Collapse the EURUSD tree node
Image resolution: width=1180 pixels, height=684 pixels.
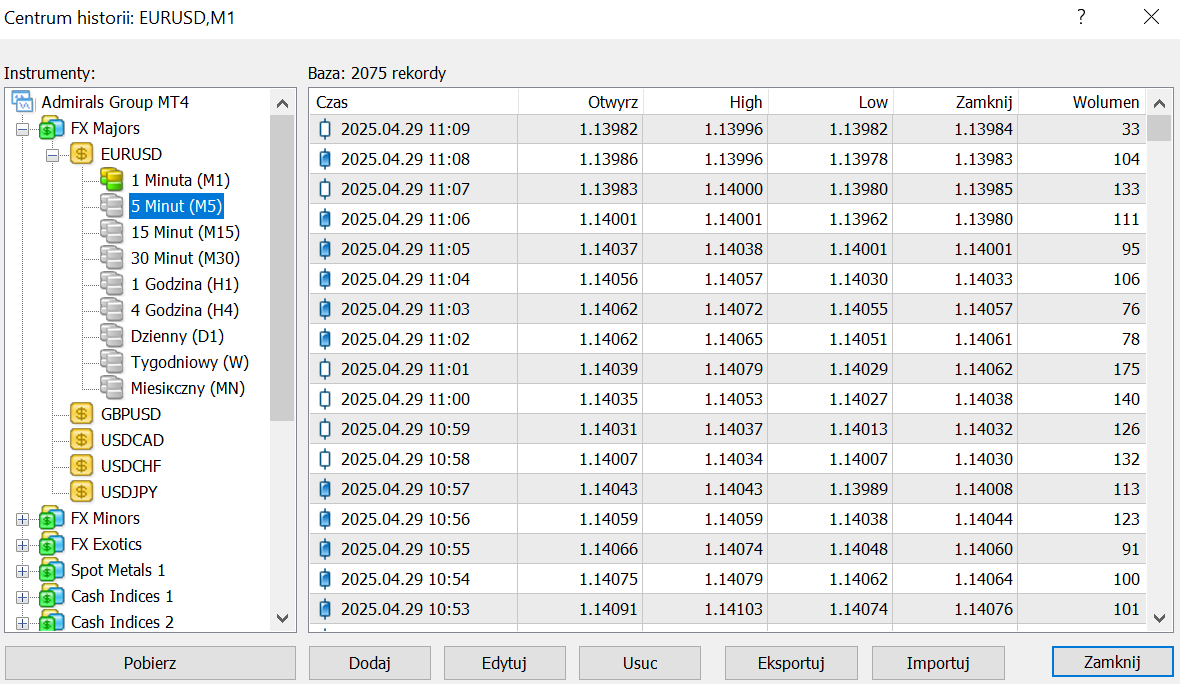[x=53, y=156]
